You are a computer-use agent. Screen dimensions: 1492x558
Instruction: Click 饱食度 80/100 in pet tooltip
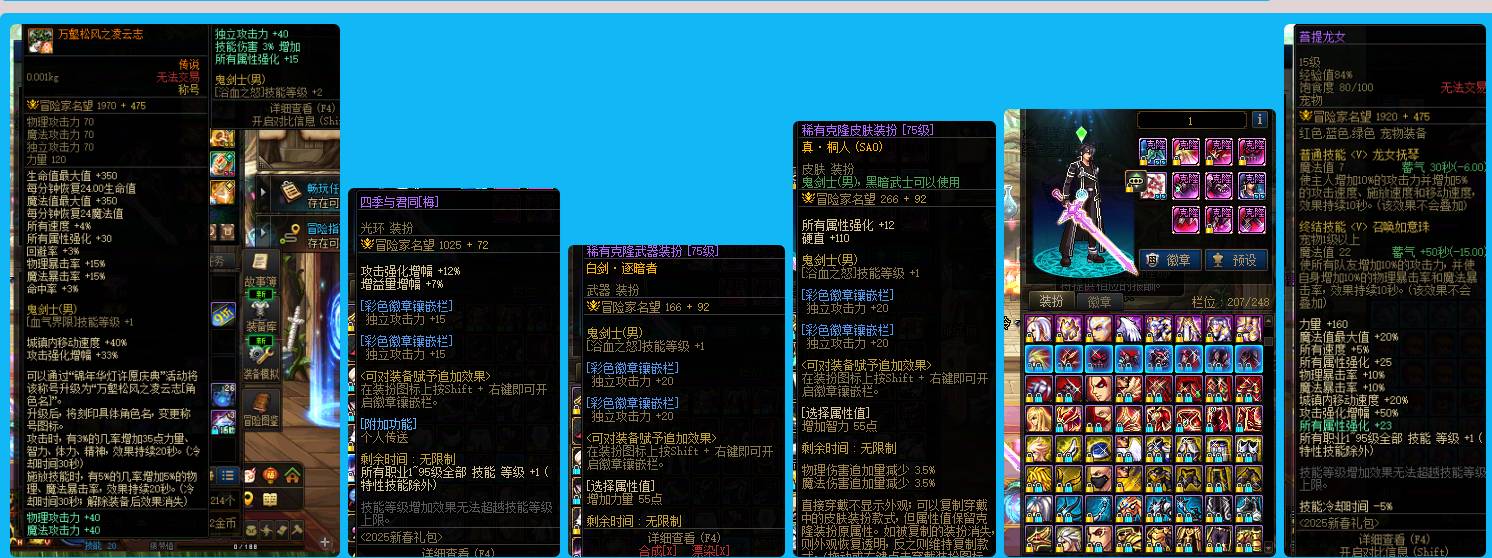(1336, 87)
